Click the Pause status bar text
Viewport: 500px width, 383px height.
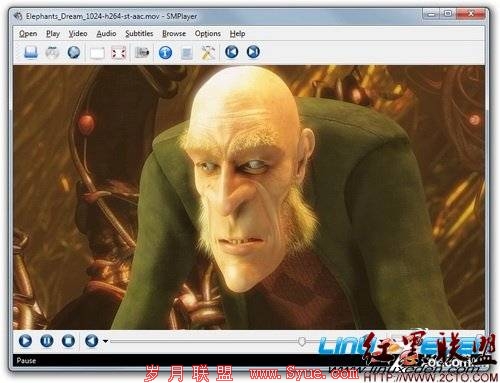pyautogui.click(x=26, y=360)
